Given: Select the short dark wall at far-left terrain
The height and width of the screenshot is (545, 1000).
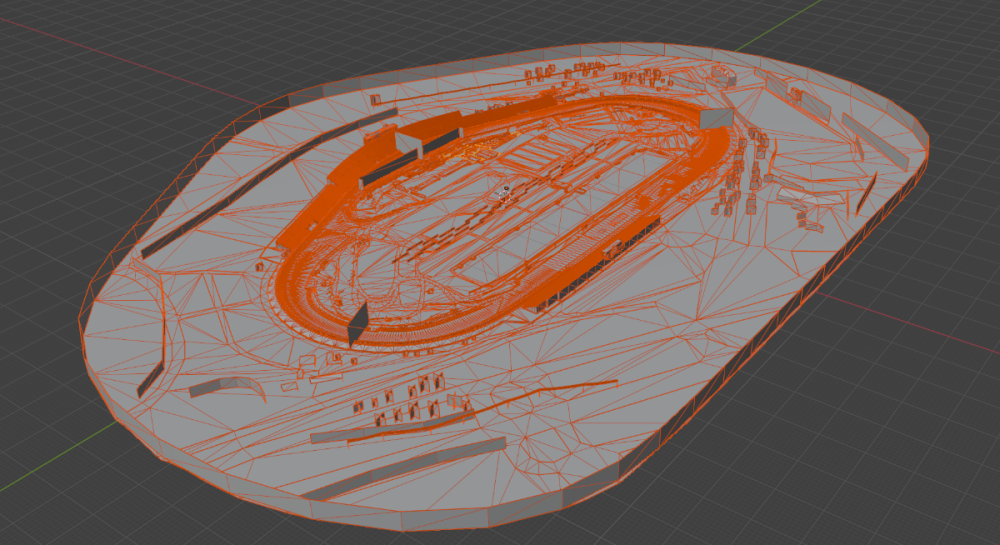Looking at the screenshot, I should coord(152,374).
